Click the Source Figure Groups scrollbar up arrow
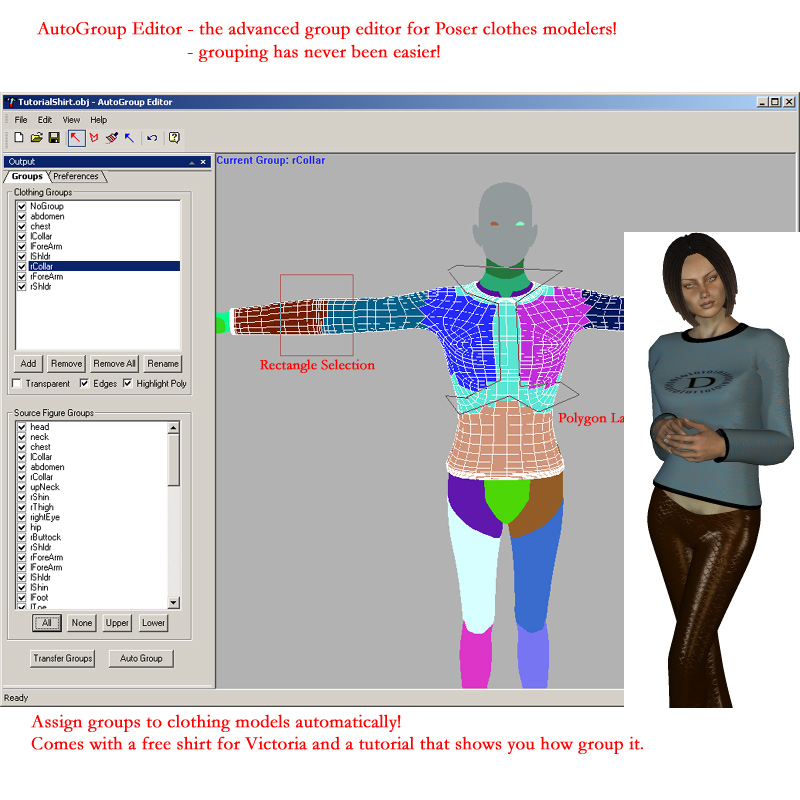 pyautogui.click(x=173, y=428)
